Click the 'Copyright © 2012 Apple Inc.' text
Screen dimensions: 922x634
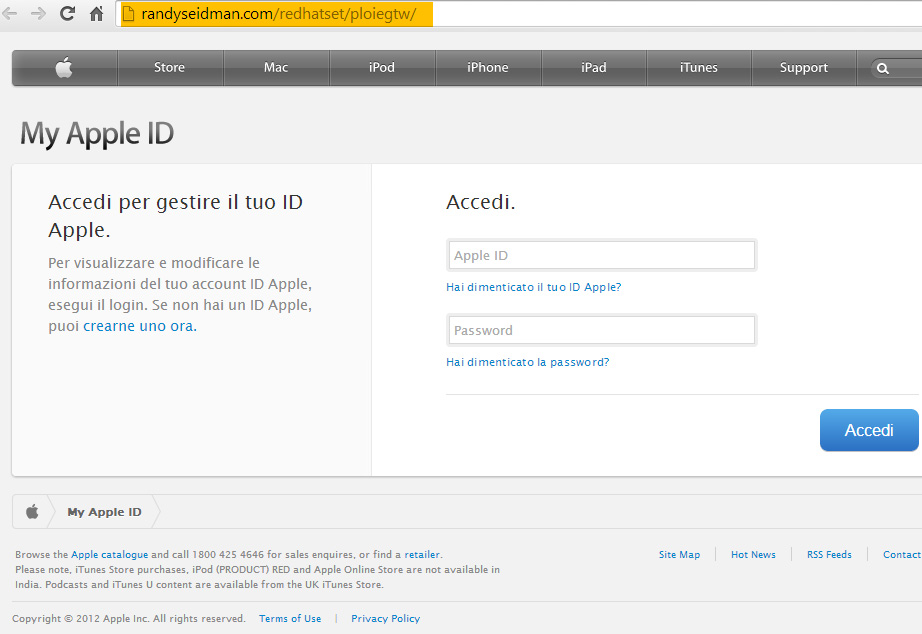coord(80,619)
